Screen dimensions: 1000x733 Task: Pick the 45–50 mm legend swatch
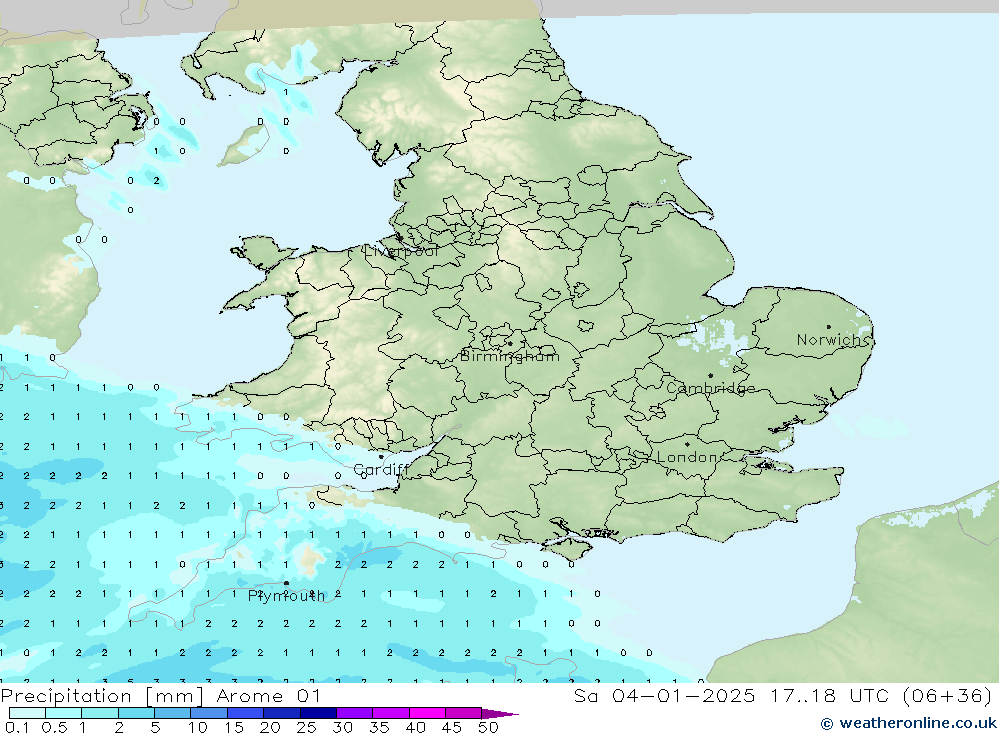(464, 713)
